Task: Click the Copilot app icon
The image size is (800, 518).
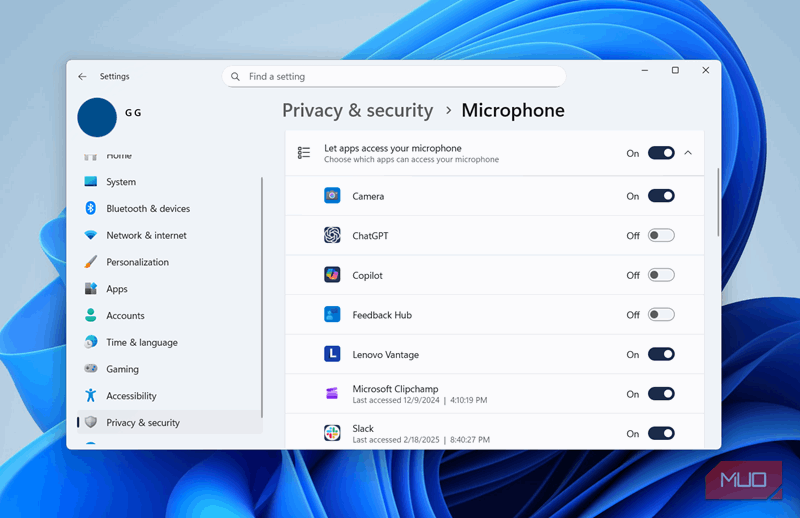Action: pyautogui.click(x=332, y=275)
